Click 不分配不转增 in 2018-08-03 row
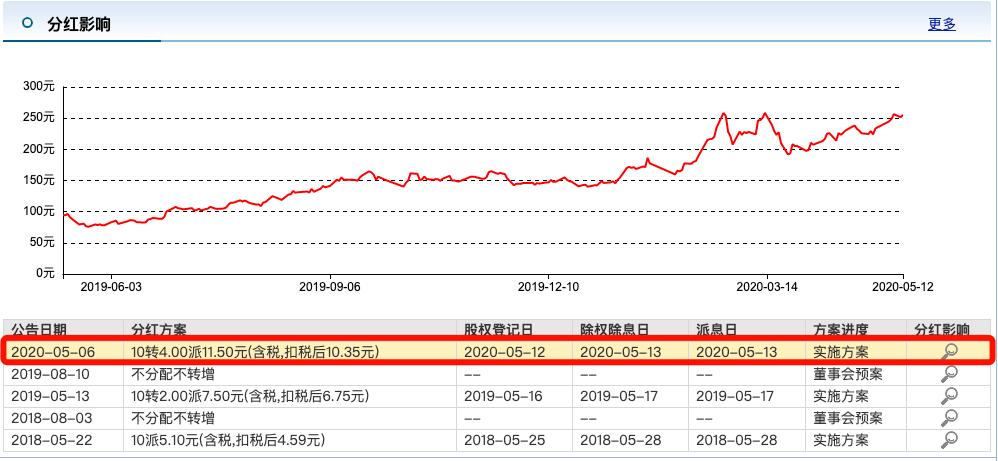This screenshot has width=998, height=461. pos(172,418)
